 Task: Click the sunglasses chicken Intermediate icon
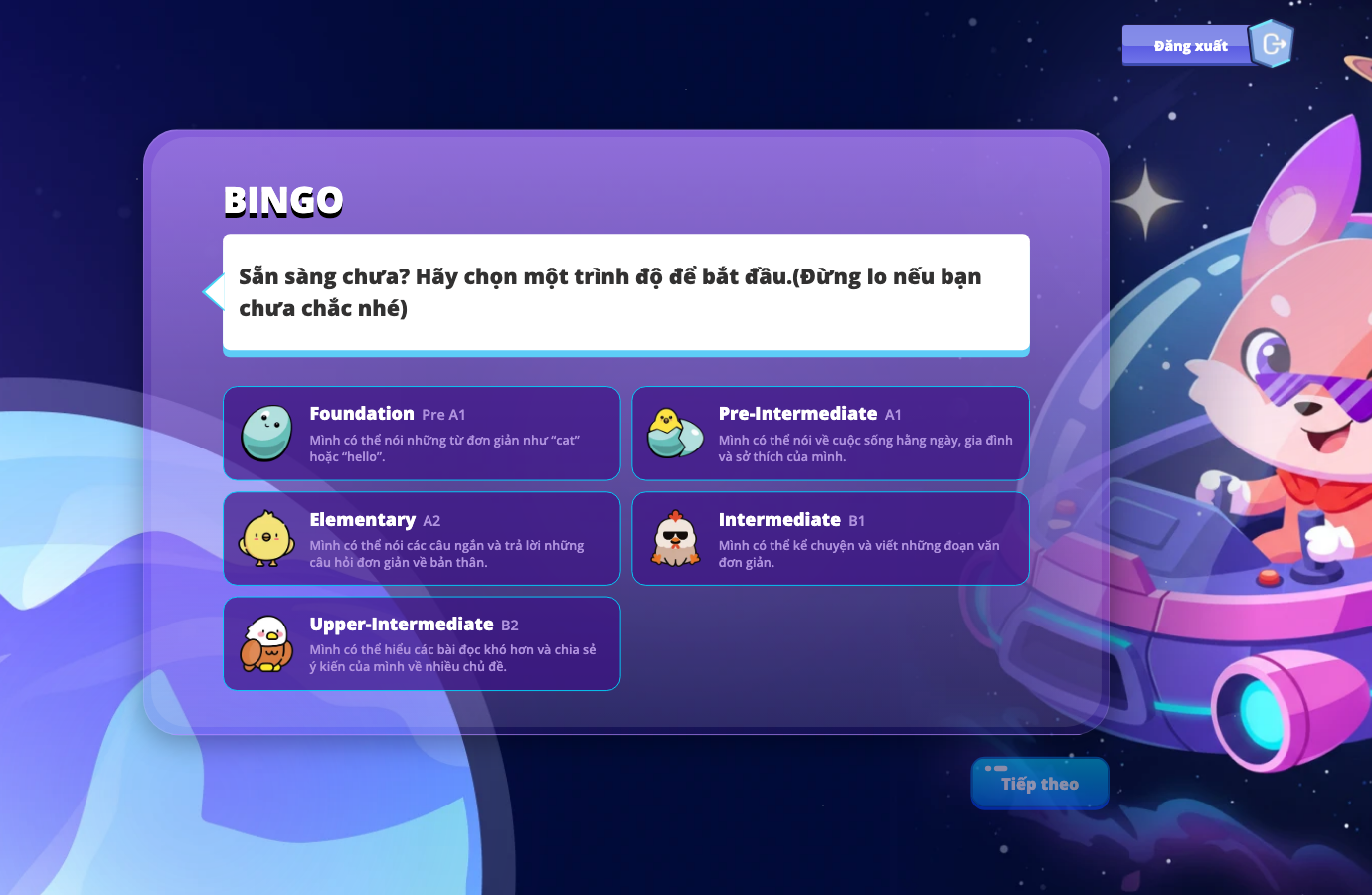676,538
